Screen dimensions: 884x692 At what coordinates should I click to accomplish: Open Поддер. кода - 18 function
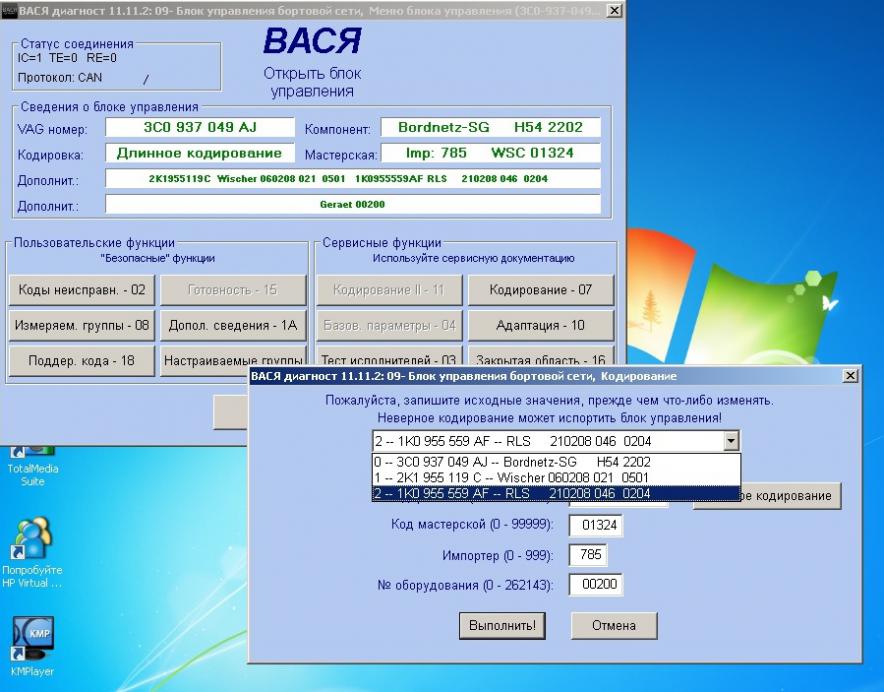(82, 361)
